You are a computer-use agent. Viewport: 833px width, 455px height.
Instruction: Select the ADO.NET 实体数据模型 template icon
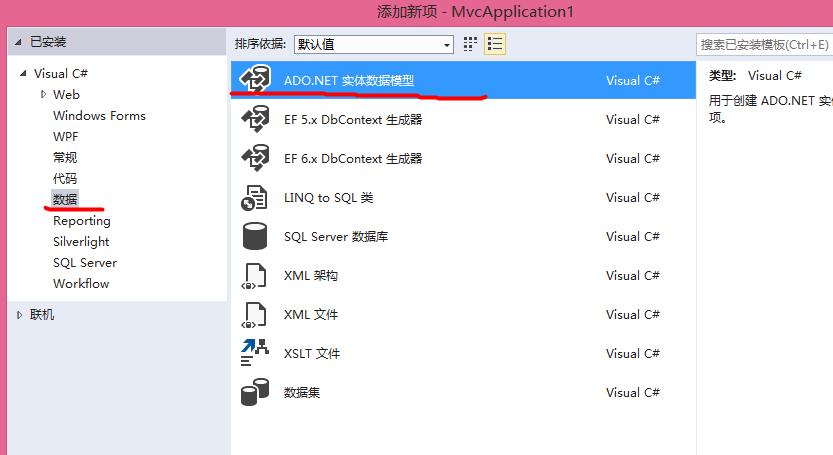pyautogui.click(x=255, y=80)
